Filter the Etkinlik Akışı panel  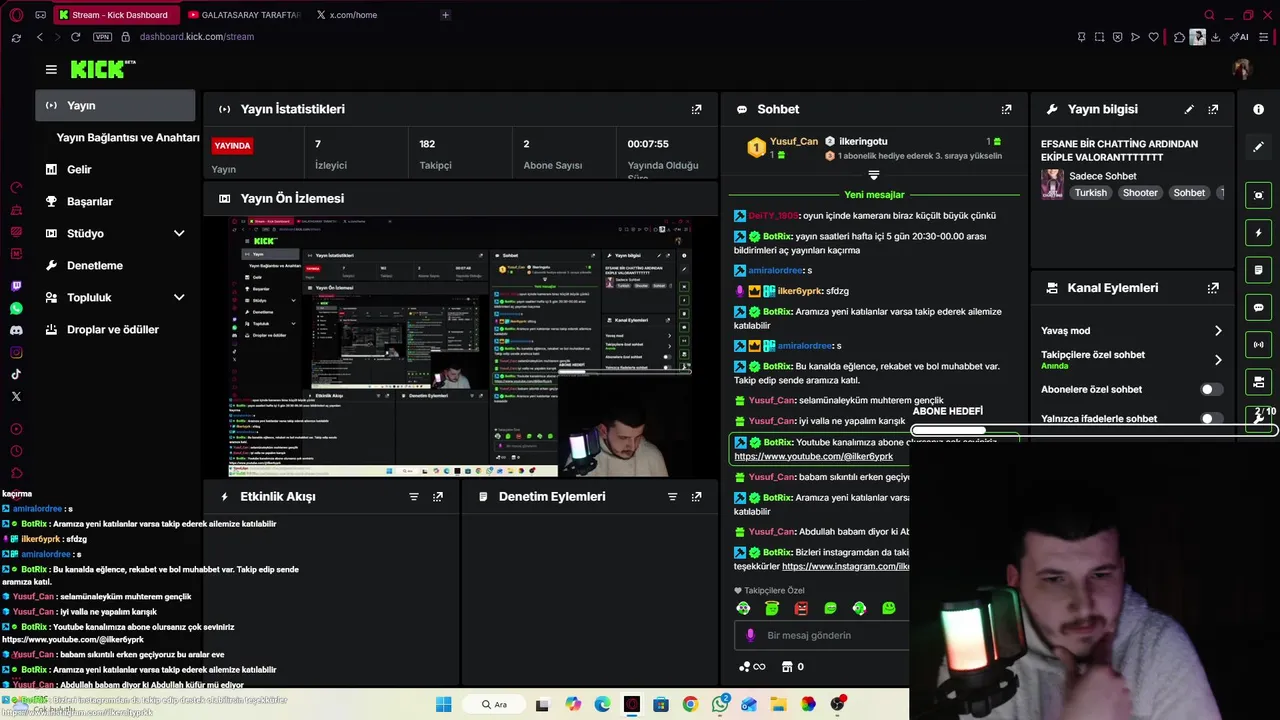click(x=414, y=496)
